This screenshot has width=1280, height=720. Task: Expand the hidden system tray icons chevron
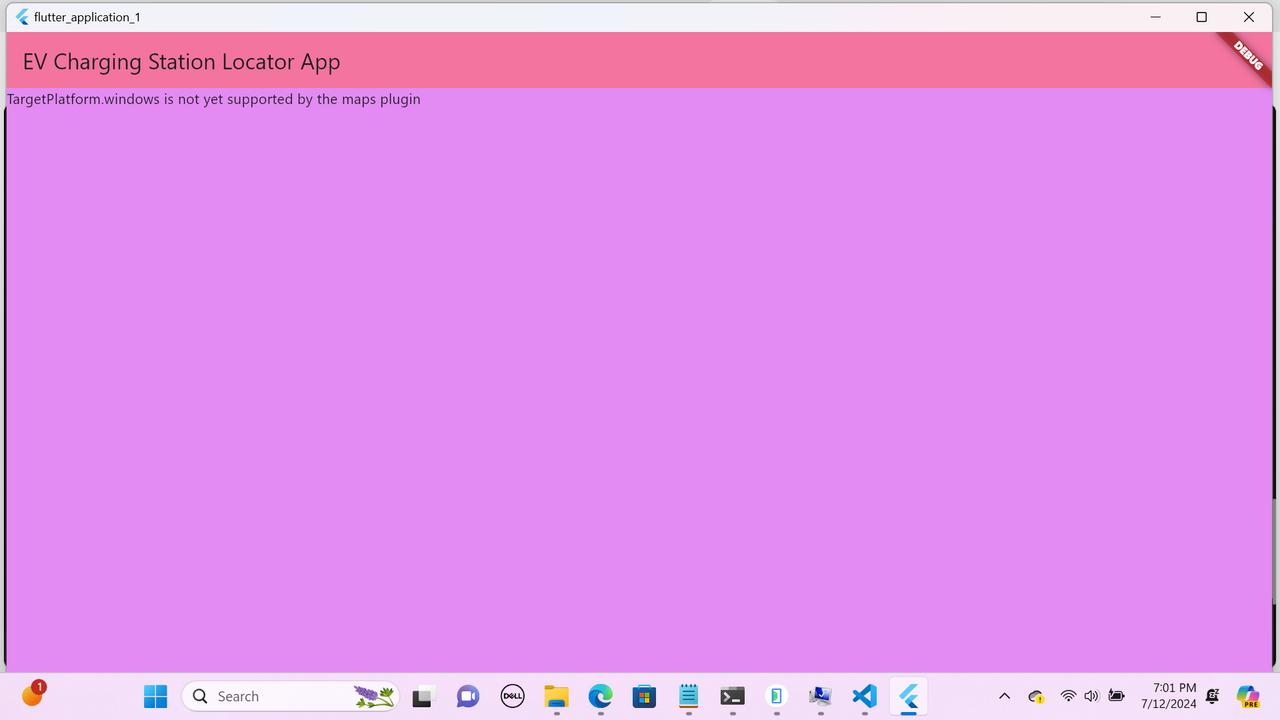(1005, 696)
